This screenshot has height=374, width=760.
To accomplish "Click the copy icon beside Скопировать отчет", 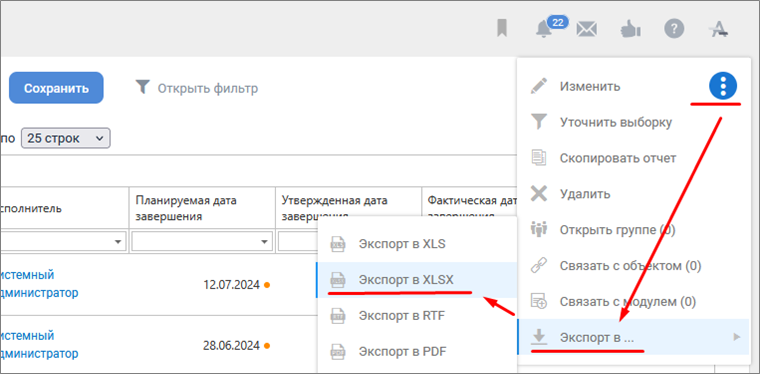I will [538, 158].
